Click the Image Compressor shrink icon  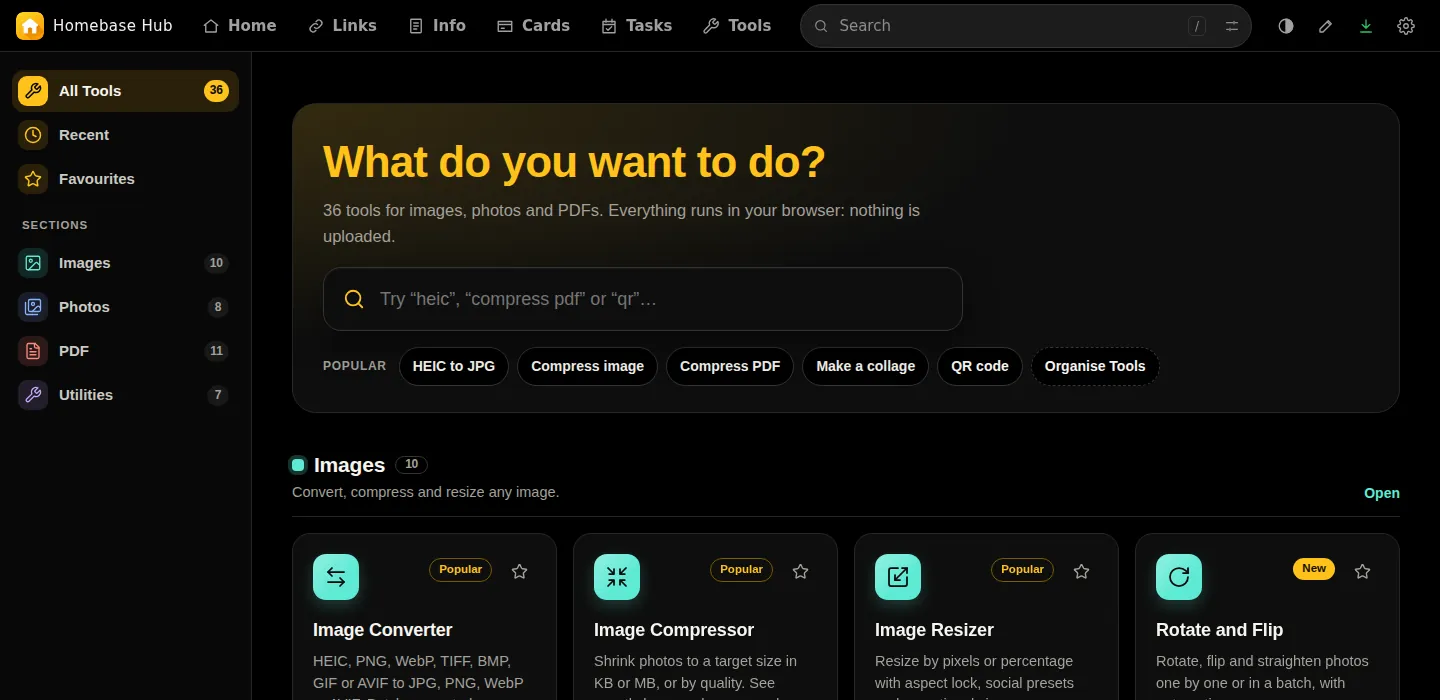(x=617, y=577)
